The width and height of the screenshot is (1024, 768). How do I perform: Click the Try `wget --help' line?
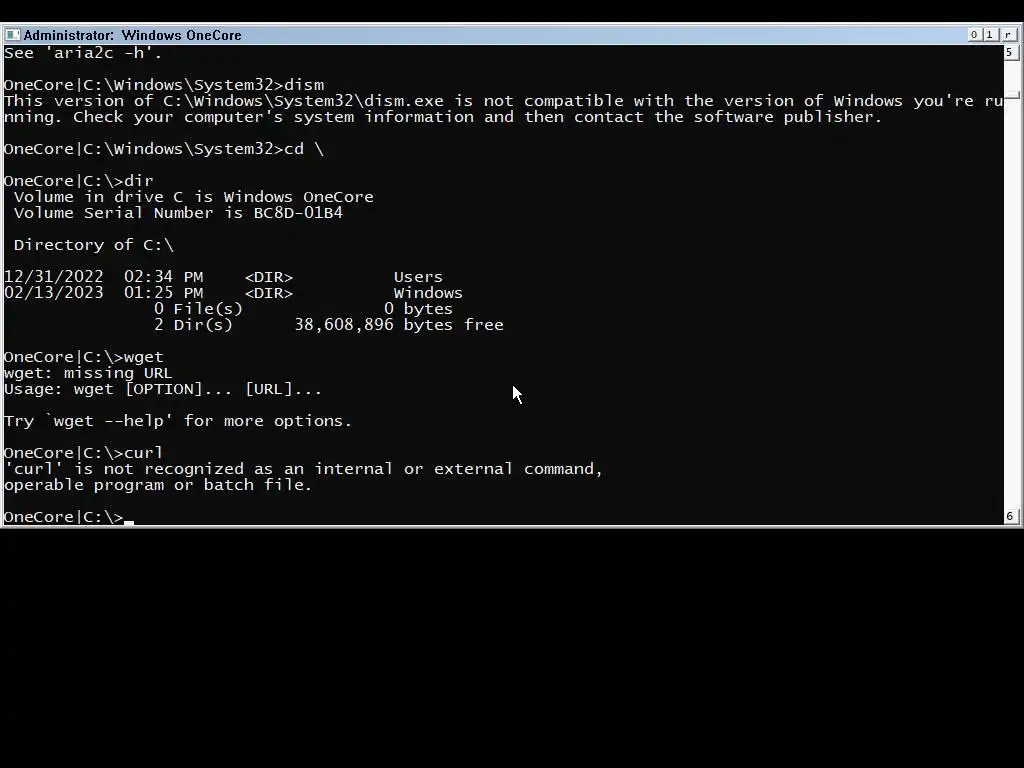pos(178,421)
